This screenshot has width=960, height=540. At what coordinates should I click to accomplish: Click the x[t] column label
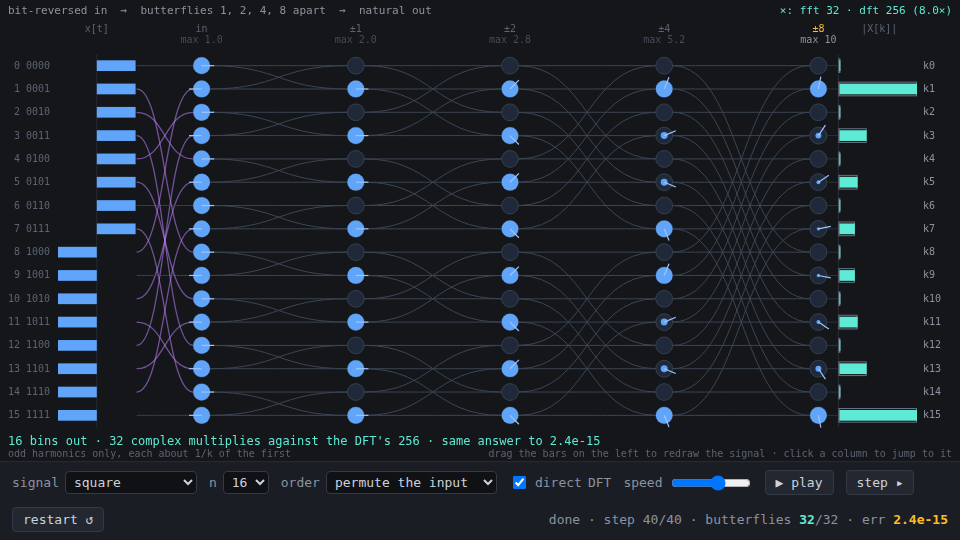tap(96, 29)
